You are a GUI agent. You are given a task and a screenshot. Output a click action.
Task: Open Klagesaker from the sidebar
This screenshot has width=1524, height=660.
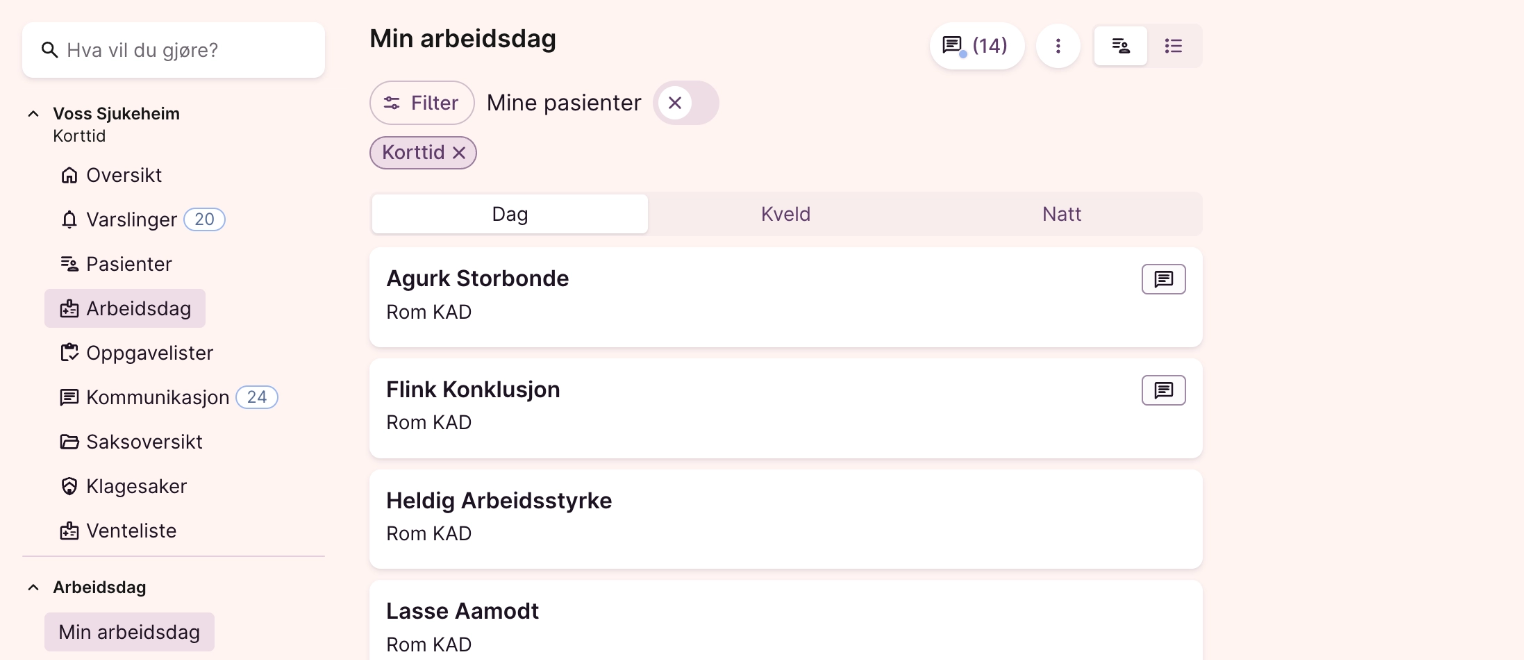pyautogui.click(x=136, y=487)
